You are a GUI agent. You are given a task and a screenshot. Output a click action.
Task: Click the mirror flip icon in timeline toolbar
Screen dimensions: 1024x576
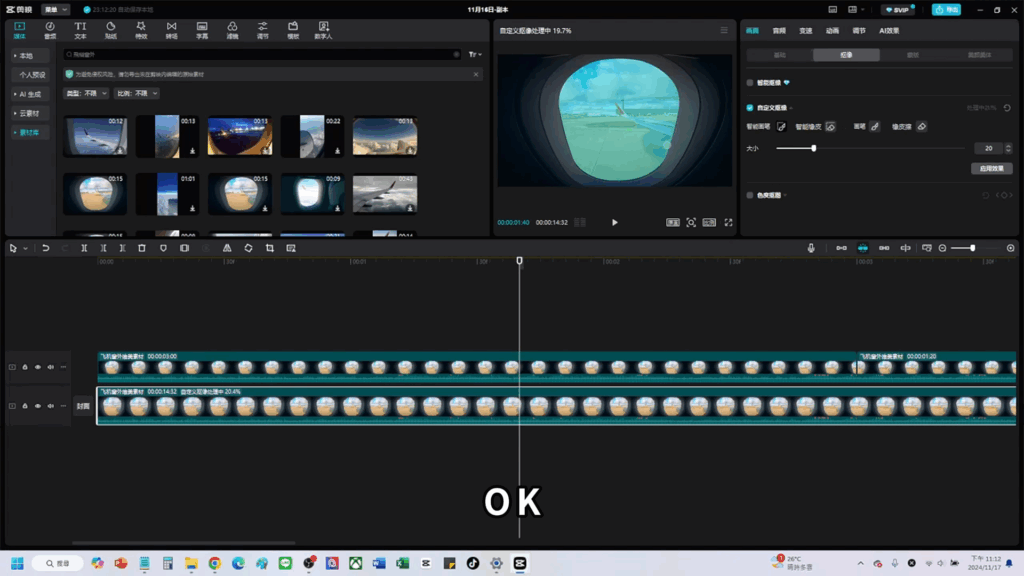pos(227,248)
